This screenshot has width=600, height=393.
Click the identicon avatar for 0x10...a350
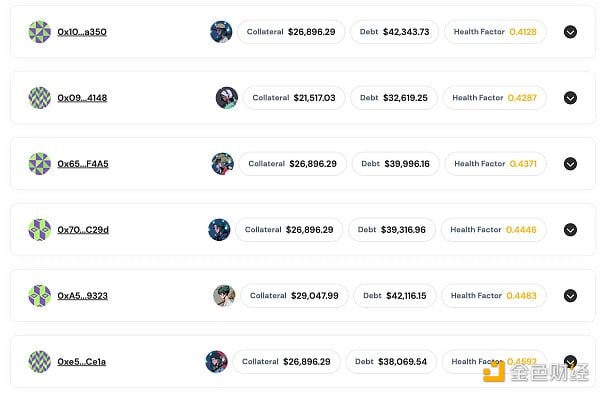[40, 32]
